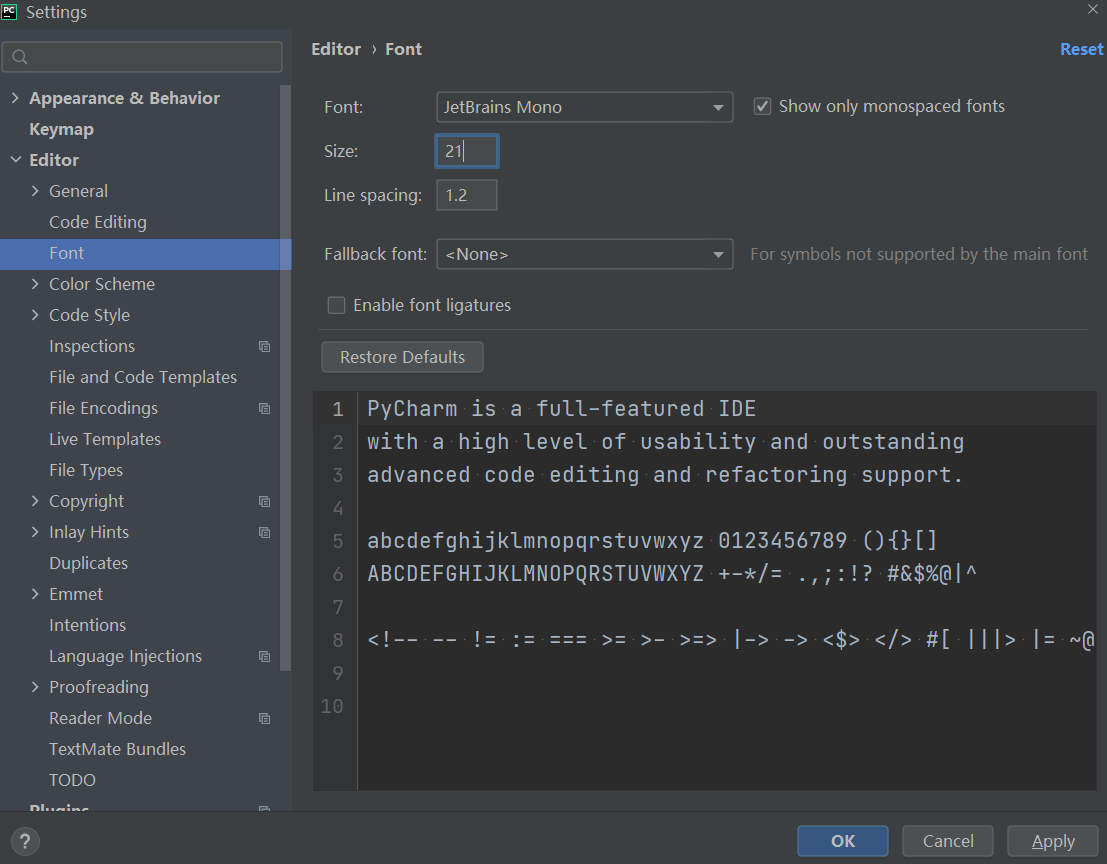Click the project-level icon next to Language Injections
Viewport: 1107px width, 864px height.
pos(265,656)
